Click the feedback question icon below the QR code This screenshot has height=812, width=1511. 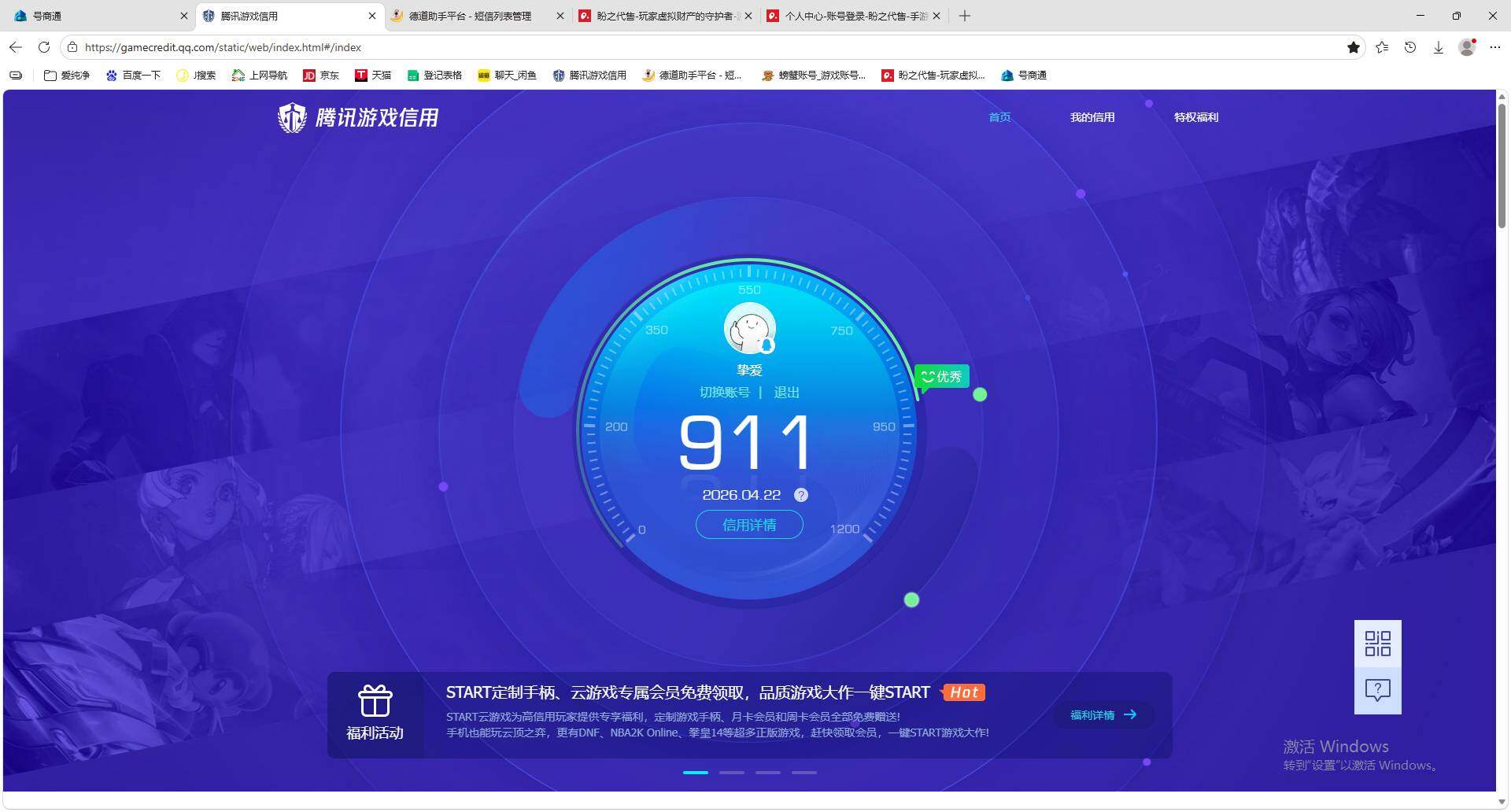[x=1377, y=690]
